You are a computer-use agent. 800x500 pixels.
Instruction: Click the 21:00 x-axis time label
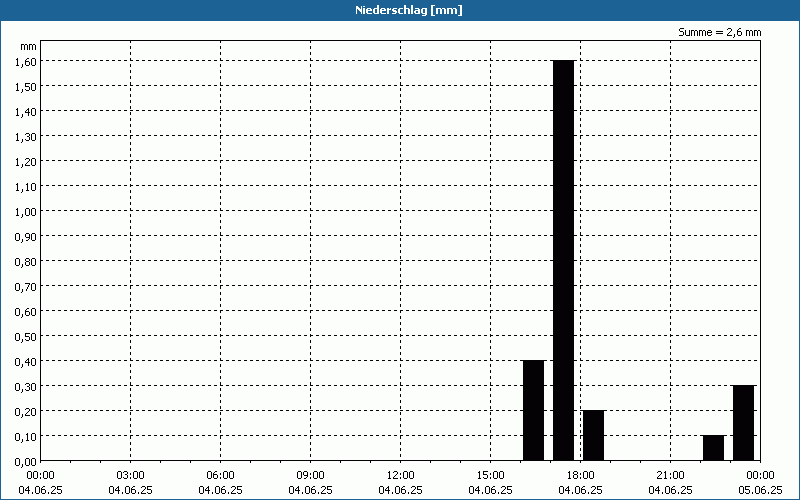(x=670, y=476)
